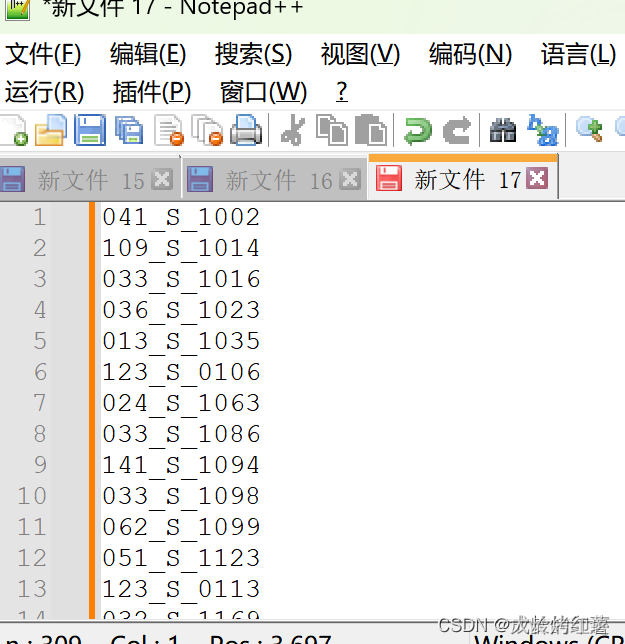Click text 062_S_1099
This screenshot has width=625, height=644.
pos(181,527)
